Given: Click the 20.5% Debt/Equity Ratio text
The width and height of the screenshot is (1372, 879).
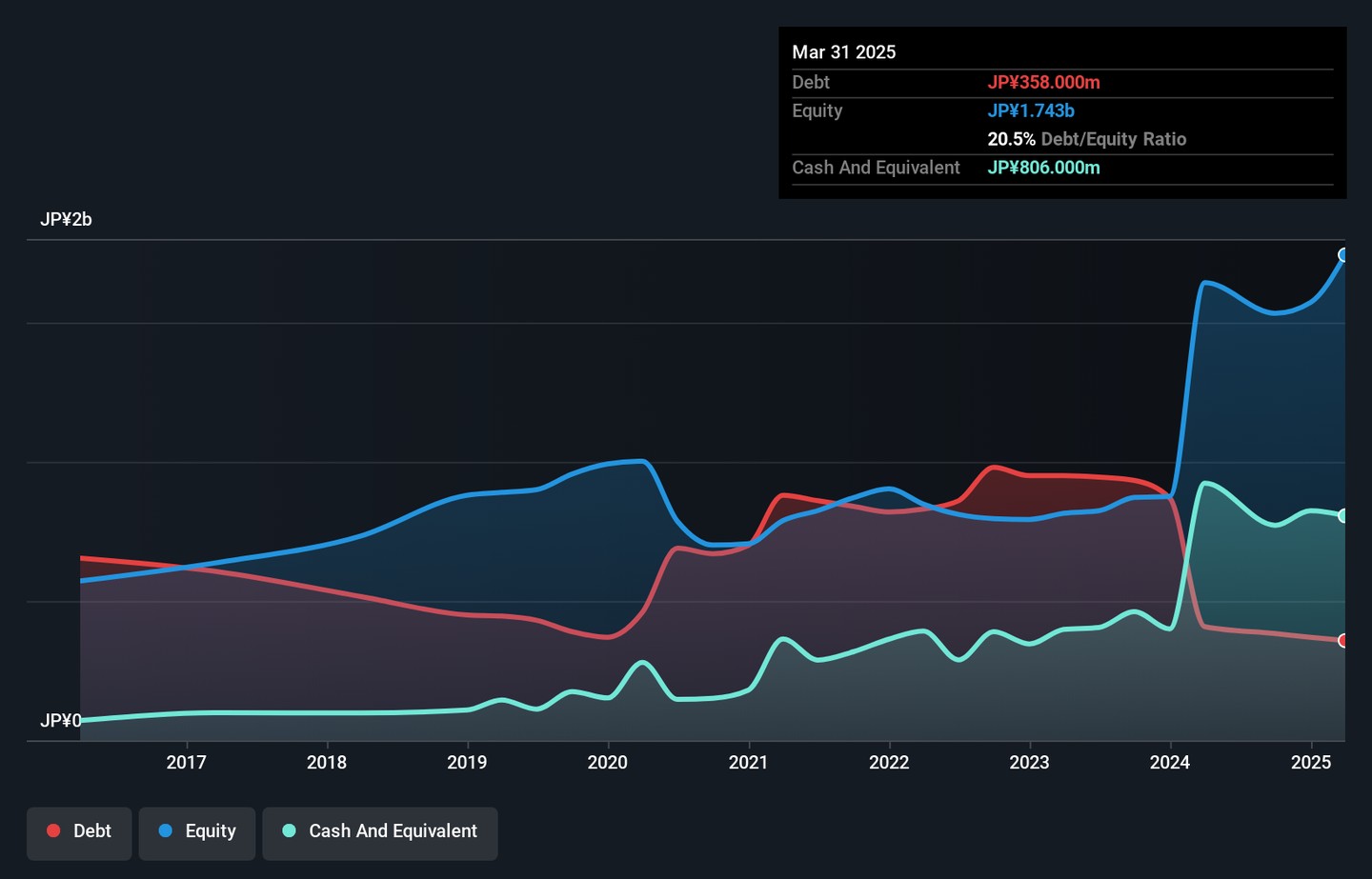Looking at the screenshot, I should click(1086, 139).
